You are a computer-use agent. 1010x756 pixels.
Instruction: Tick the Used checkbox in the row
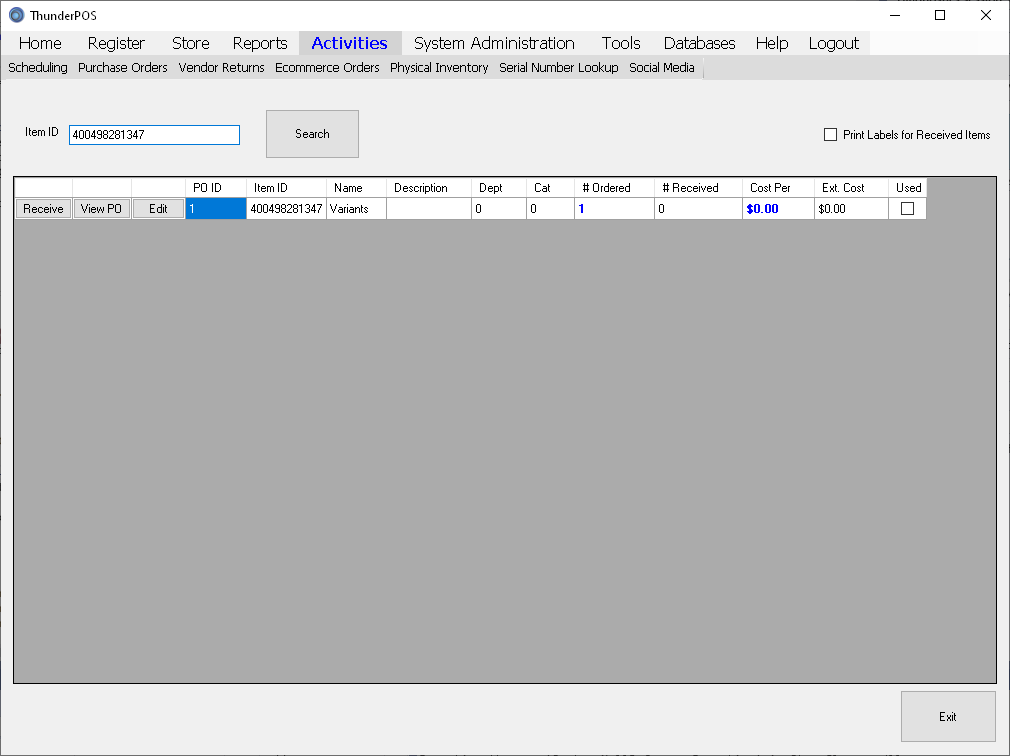coord(907,209)
